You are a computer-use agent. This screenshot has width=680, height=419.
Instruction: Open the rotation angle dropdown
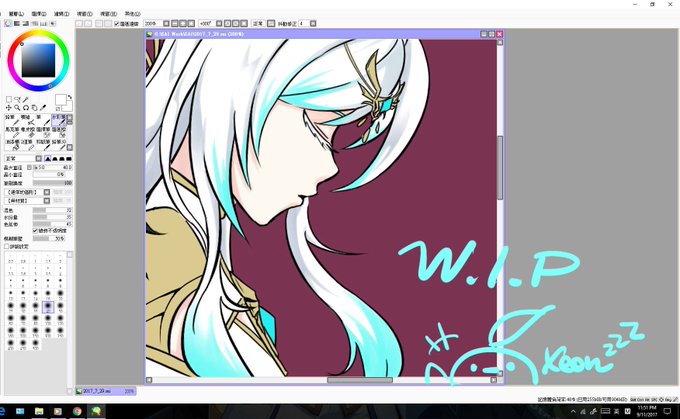pos(219,23)
